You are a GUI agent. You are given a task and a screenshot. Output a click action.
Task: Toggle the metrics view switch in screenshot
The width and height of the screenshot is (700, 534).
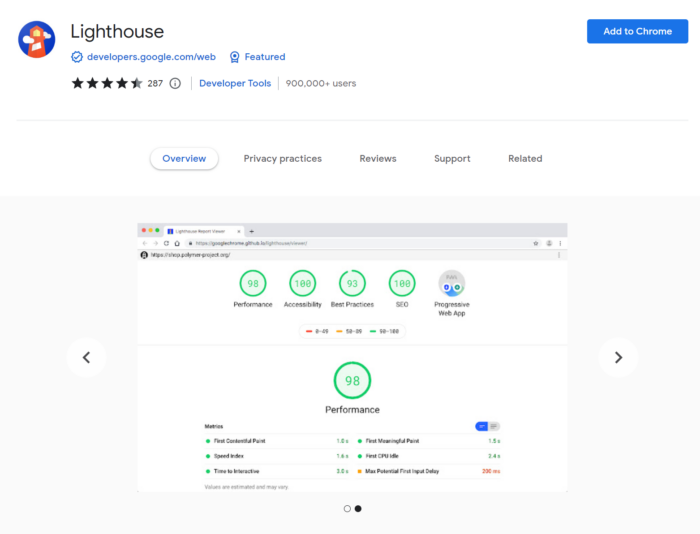tap(488, 426)
